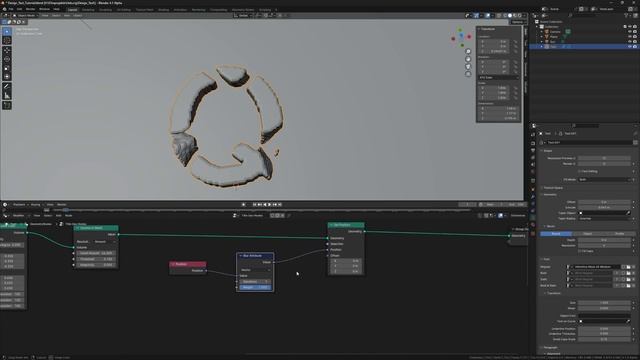This screenshot has width=640, height=360.
Task: Select Round bevel mode button
Action: (556, 234)
